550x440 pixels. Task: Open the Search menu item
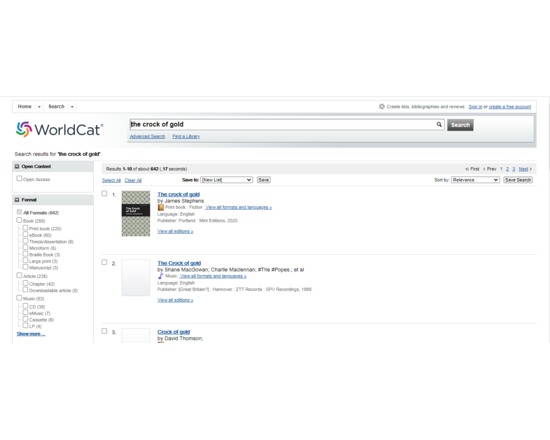[x=56, y=106]
